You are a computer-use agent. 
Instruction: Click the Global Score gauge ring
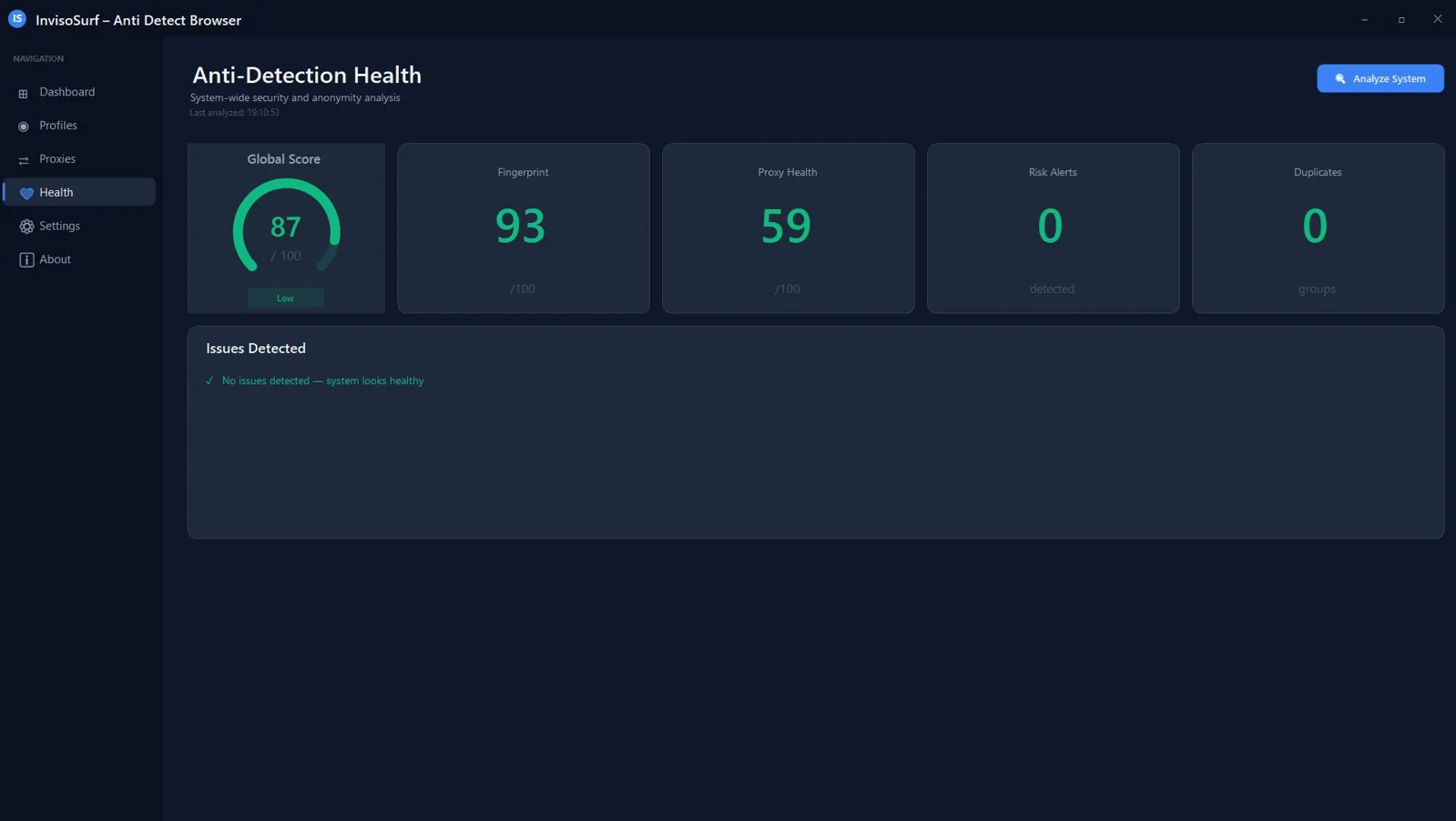(x=286, y=226)
